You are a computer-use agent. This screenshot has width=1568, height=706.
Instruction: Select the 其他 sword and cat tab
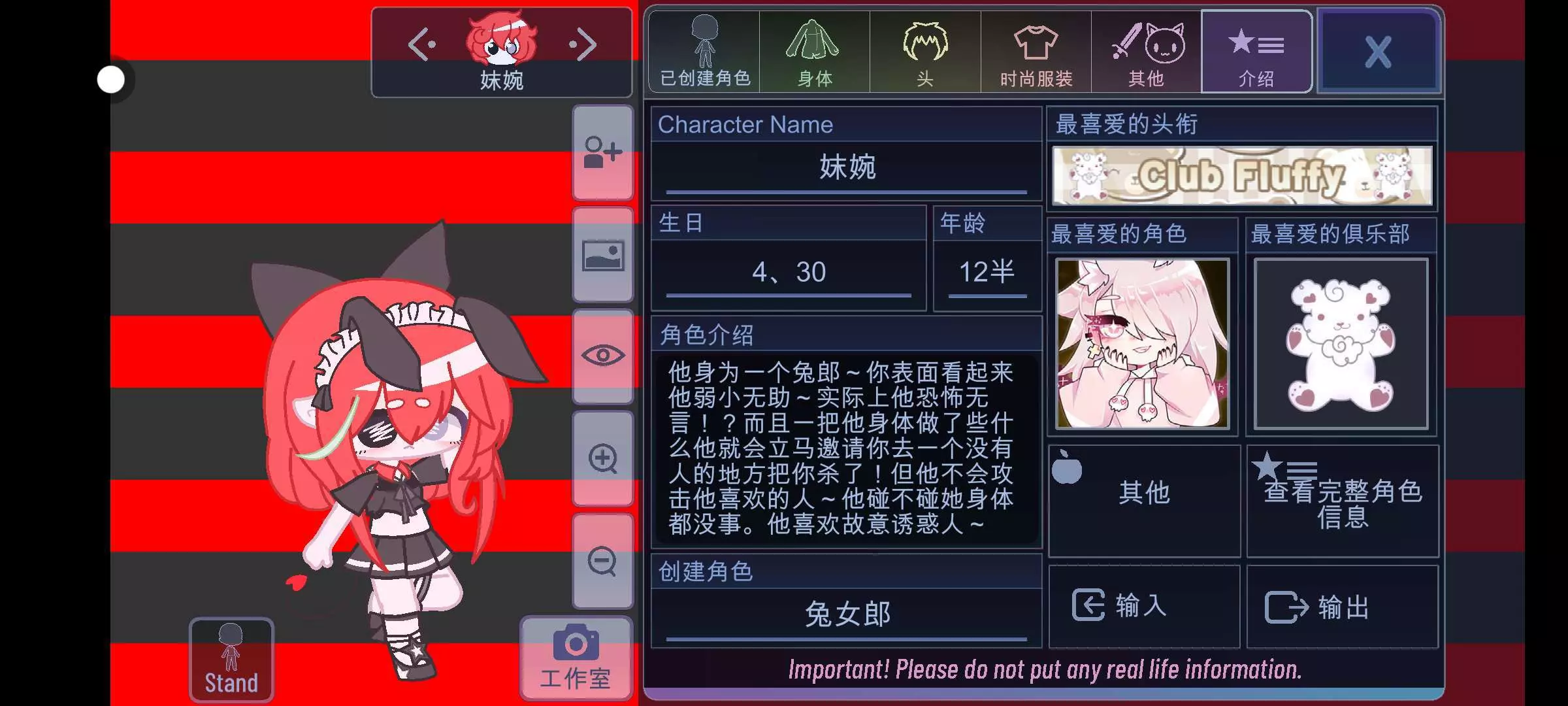tap(1147, 52)
